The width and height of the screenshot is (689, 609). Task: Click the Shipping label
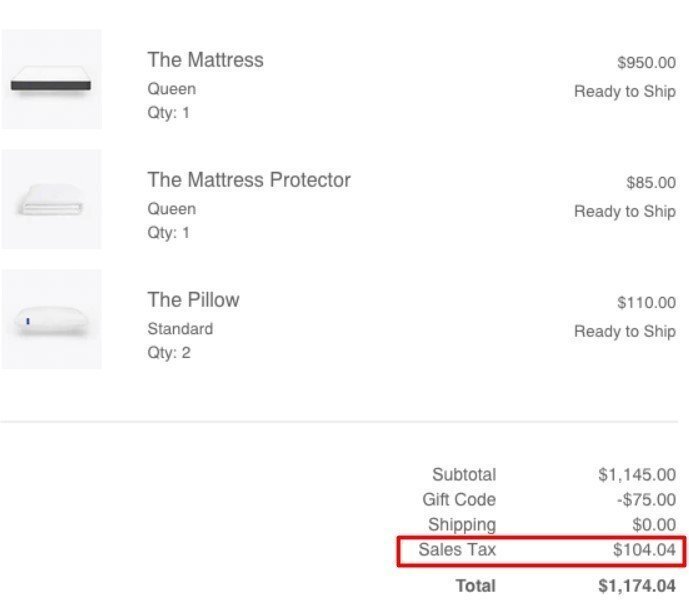point(461,525)
